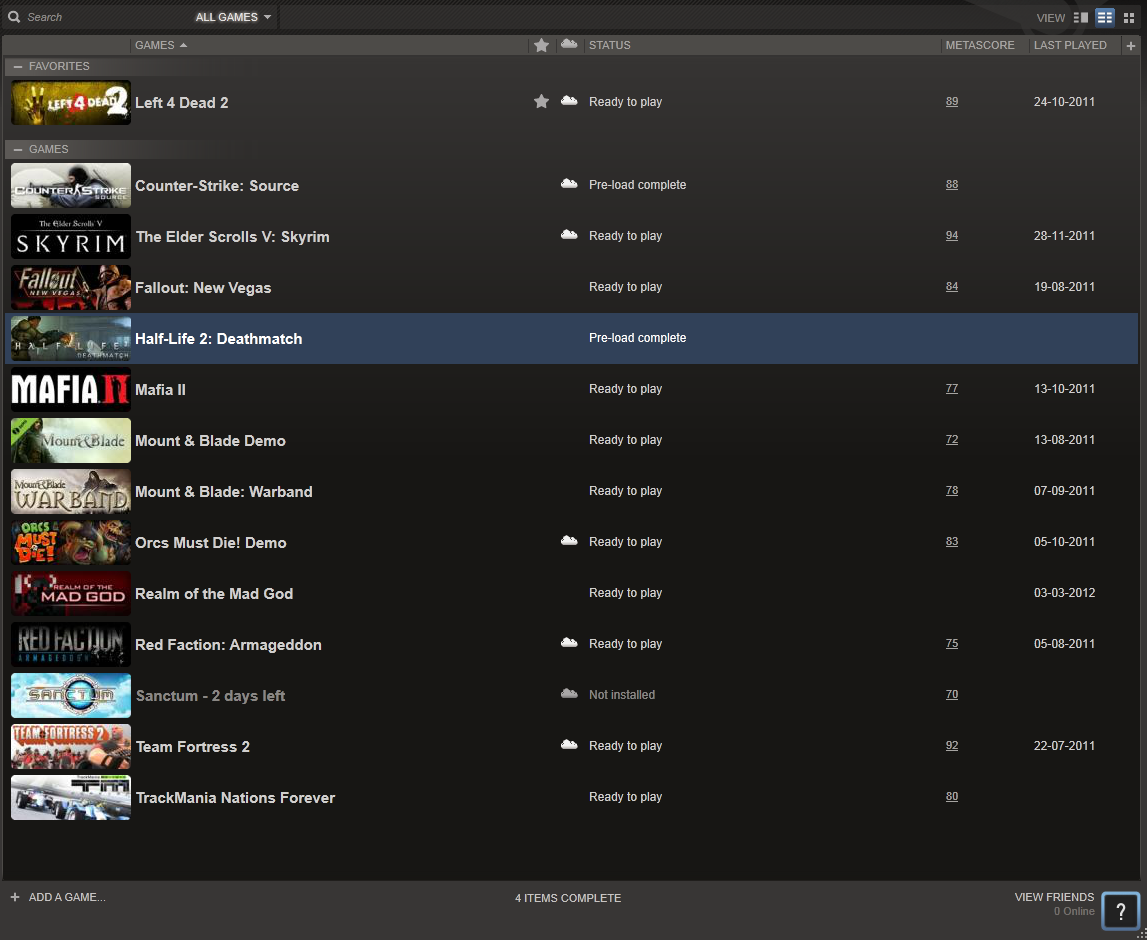Sort by the Metascore column header
The height and width of the screenshot is (940, 1147).
point(979,45)
